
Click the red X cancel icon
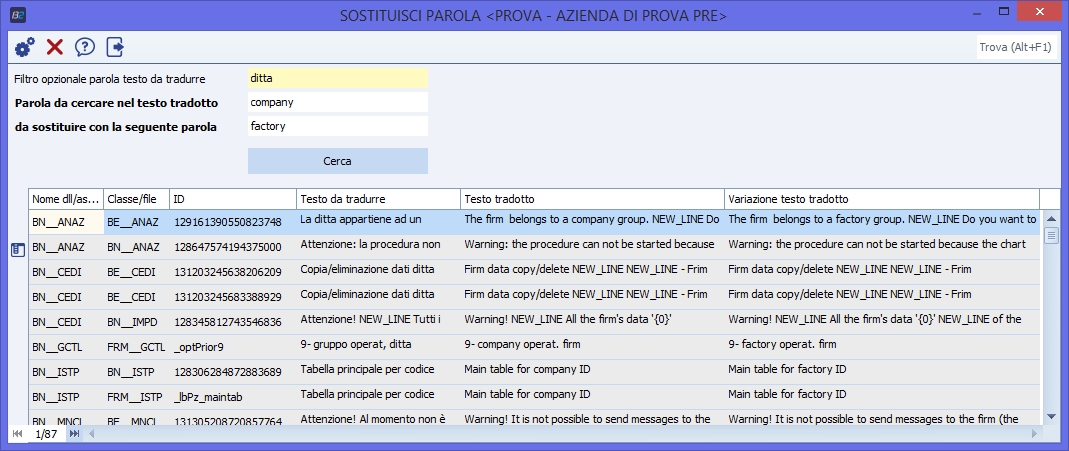pyautogui.click(x=55, y=47)
